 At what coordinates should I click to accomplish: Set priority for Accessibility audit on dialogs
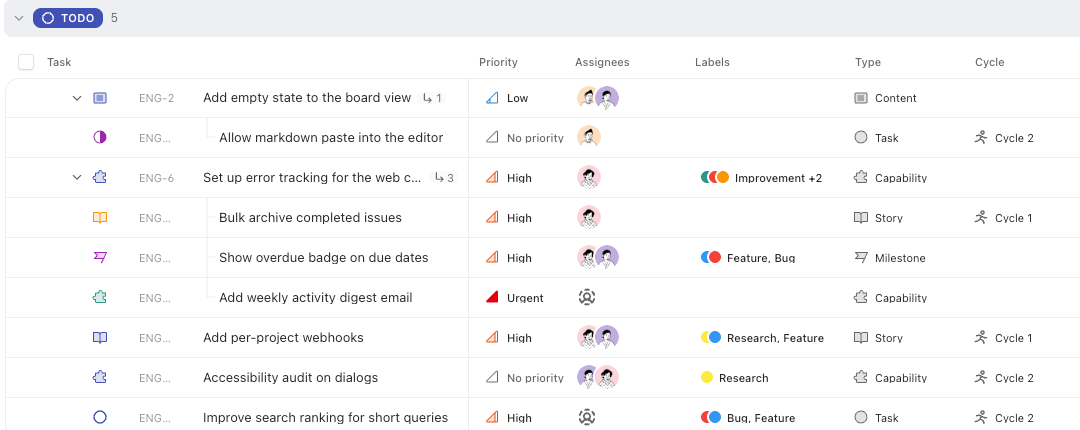(x=524, y=378)
